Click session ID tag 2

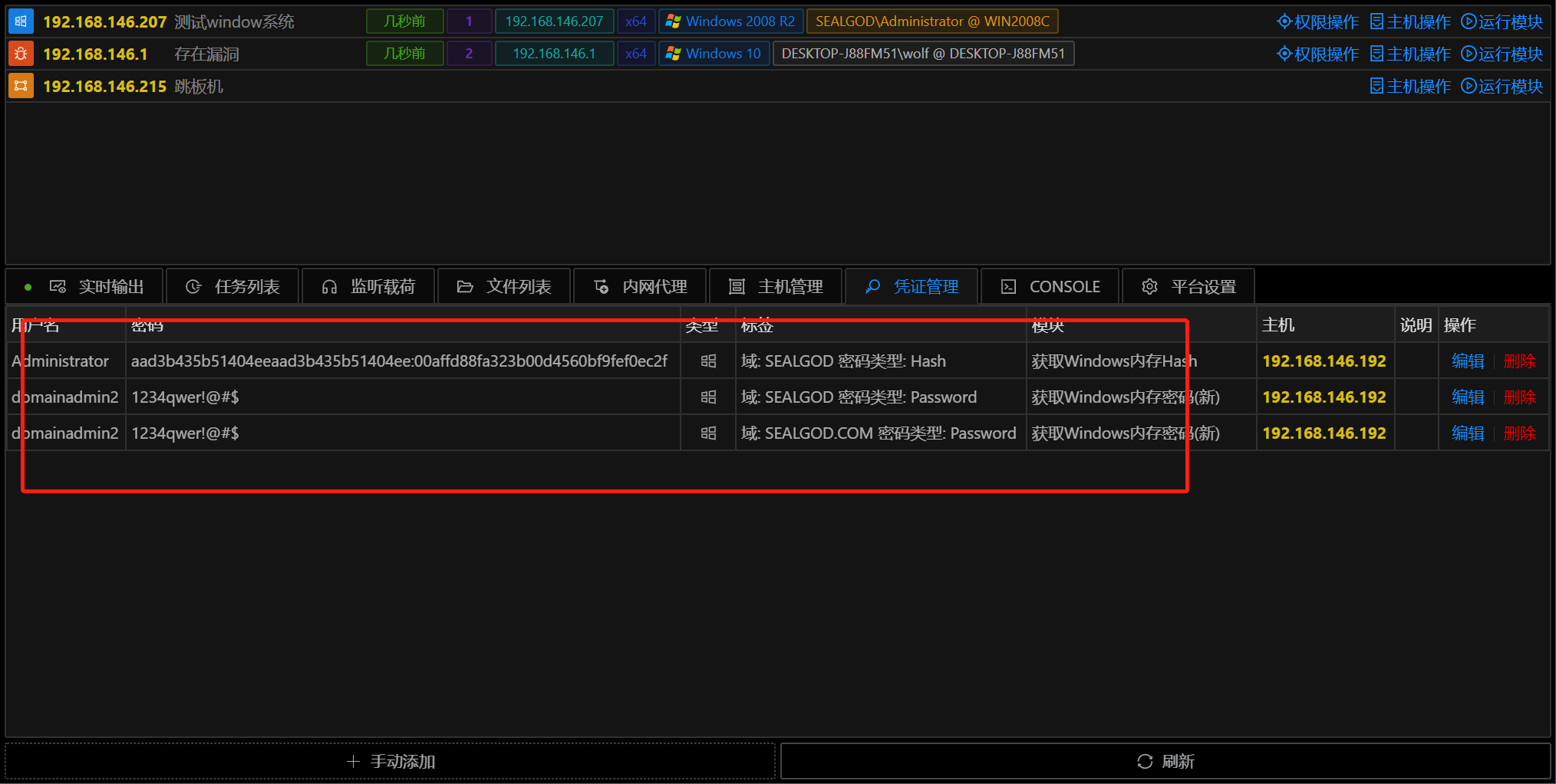[469, 54]
